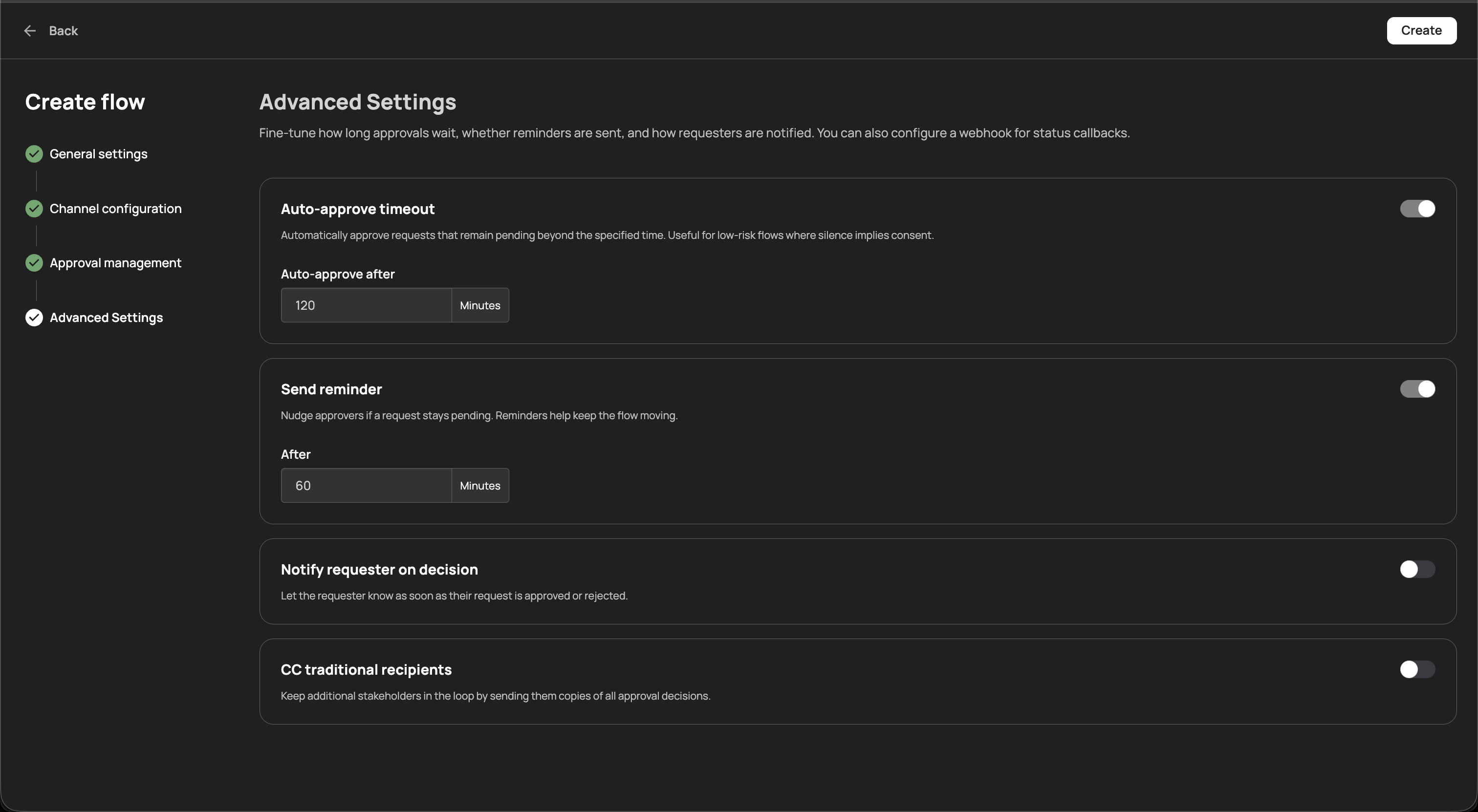Focus the reminder After 60 field
The width and height of the screenshot is (1478, 812).
(x=366, y=486)
